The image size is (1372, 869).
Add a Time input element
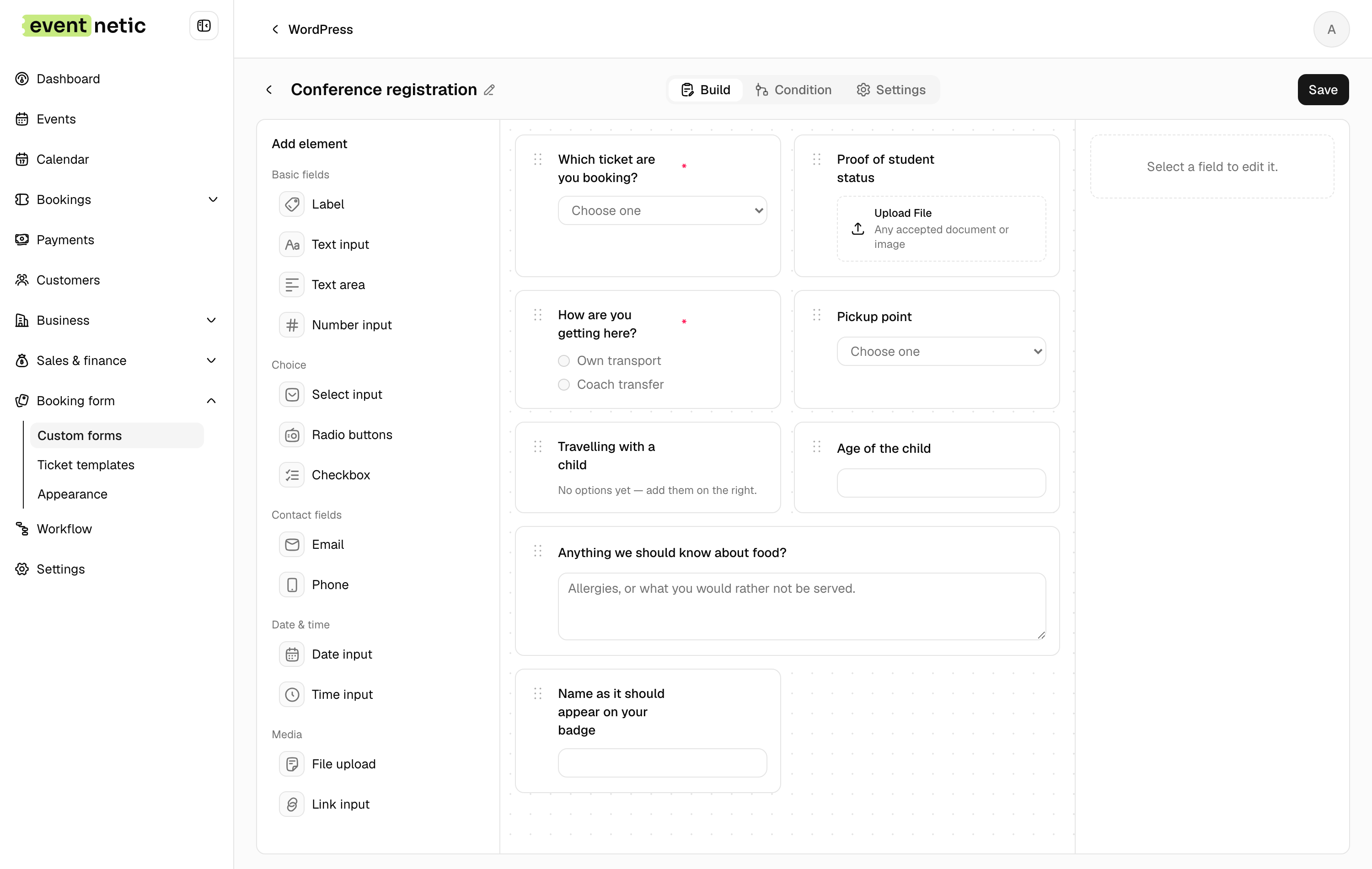326,694
